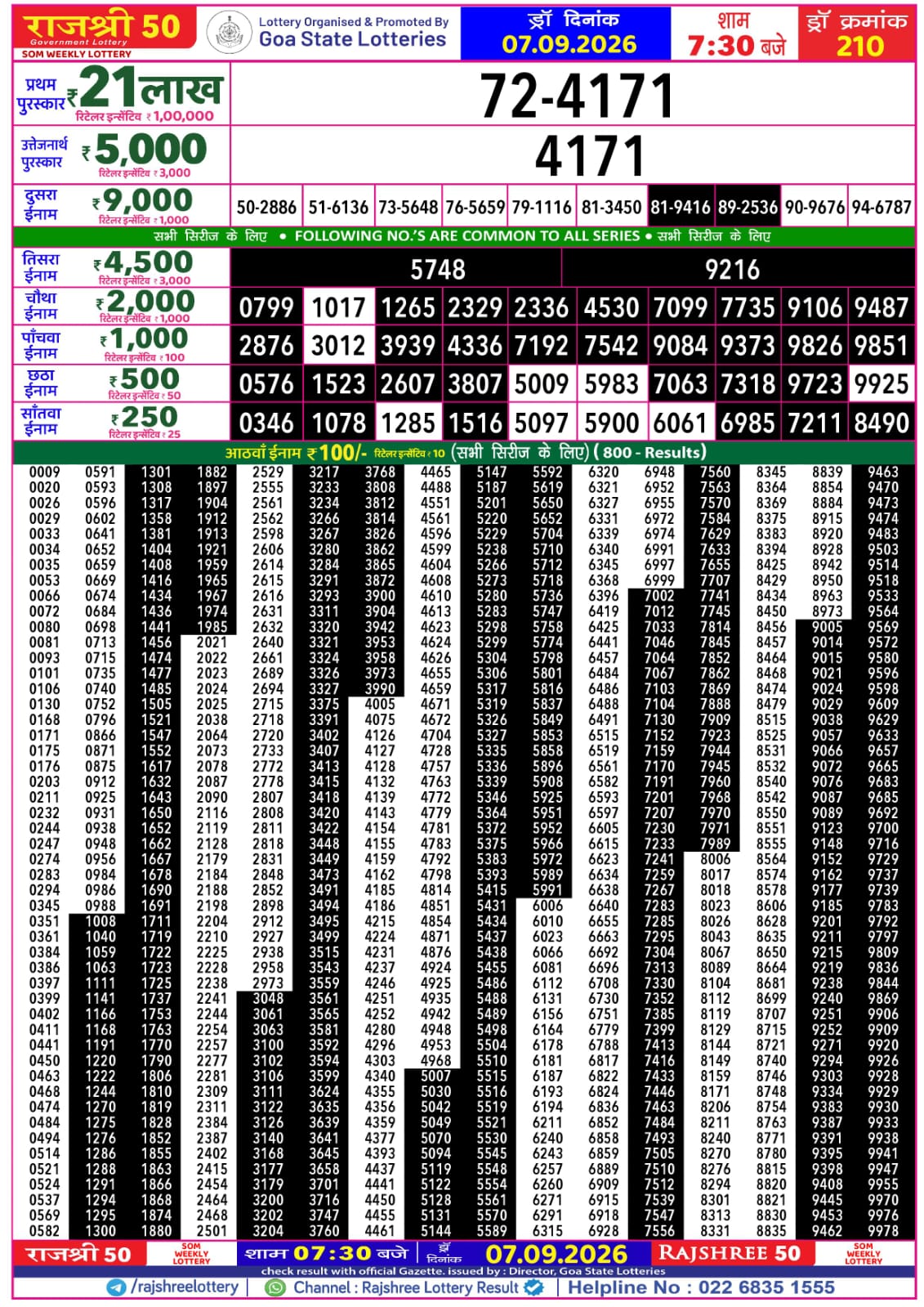This screenshot has width=924, height=1307.
Task: Select third prize number 5748
Action: tap(438, 270)
